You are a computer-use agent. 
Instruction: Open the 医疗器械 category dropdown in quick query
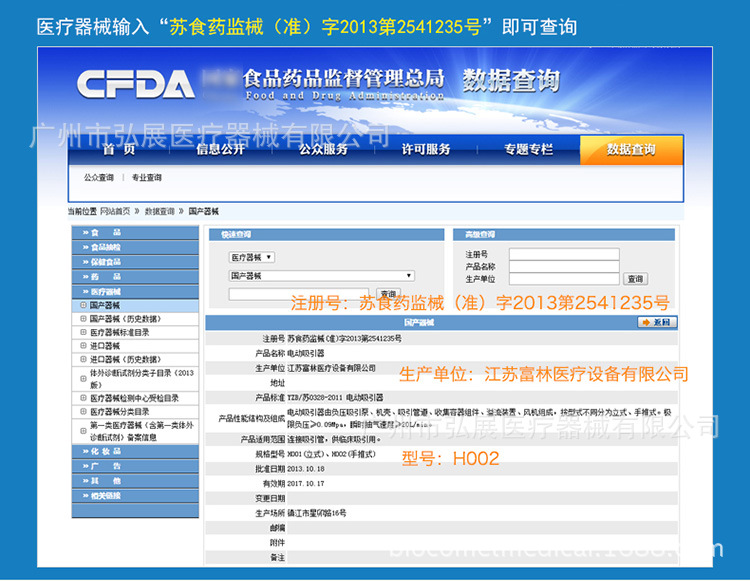(252, 257)
